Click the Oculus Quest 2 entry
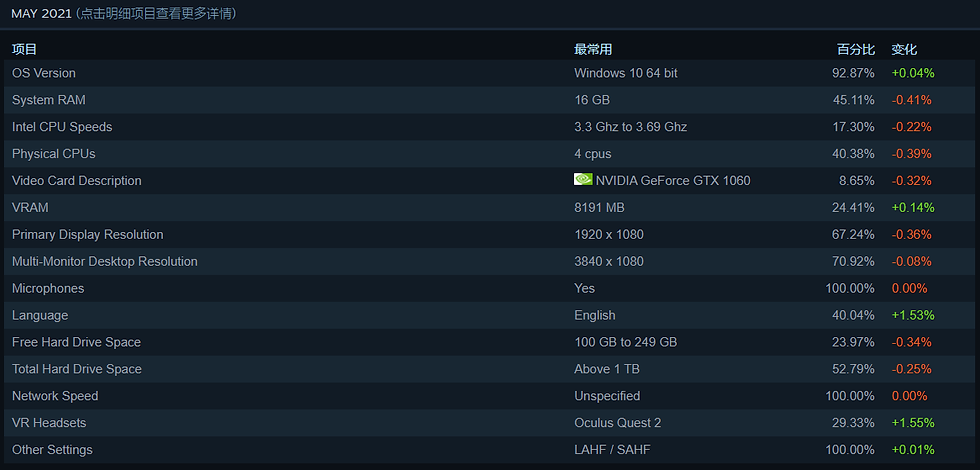 coord(618,422)
